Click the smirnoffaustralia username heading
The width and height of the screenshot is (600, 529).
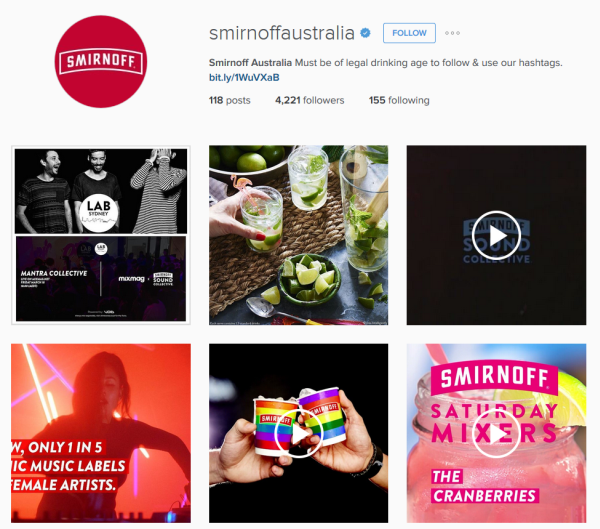[x=282, y=33]
